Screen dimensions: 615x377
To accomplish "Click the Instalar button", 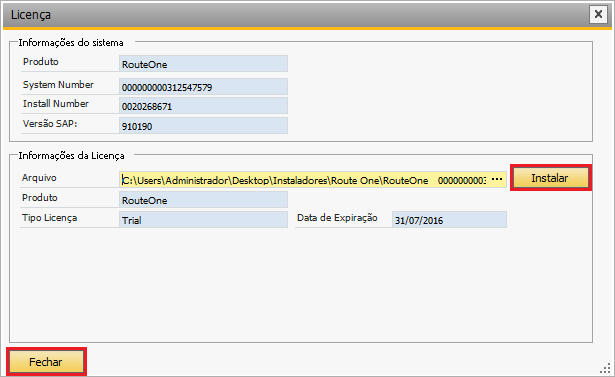I will (x=551, y=178).
